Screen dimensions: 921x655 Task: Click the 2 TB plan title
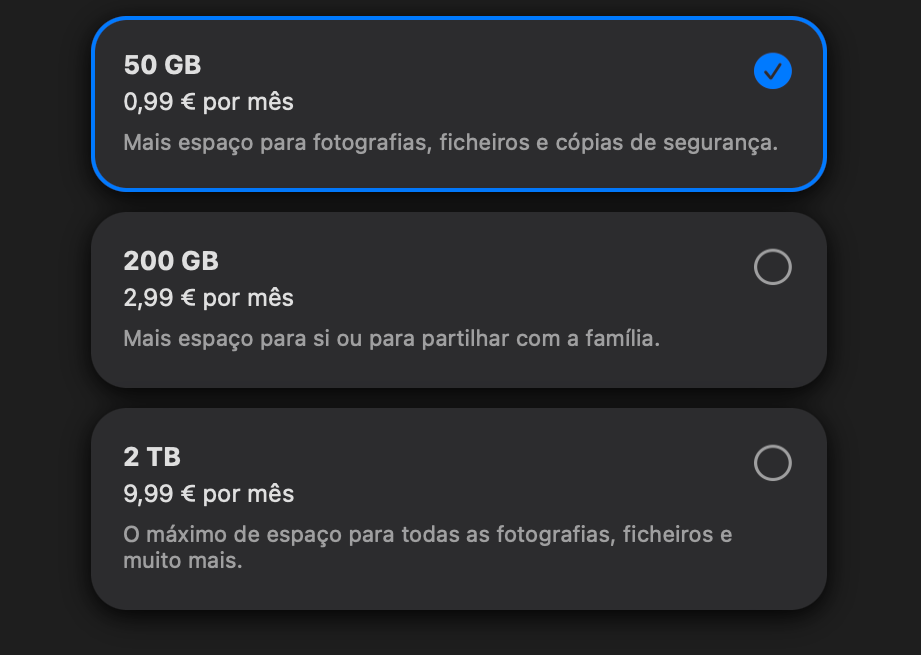(x=152, y=458)
